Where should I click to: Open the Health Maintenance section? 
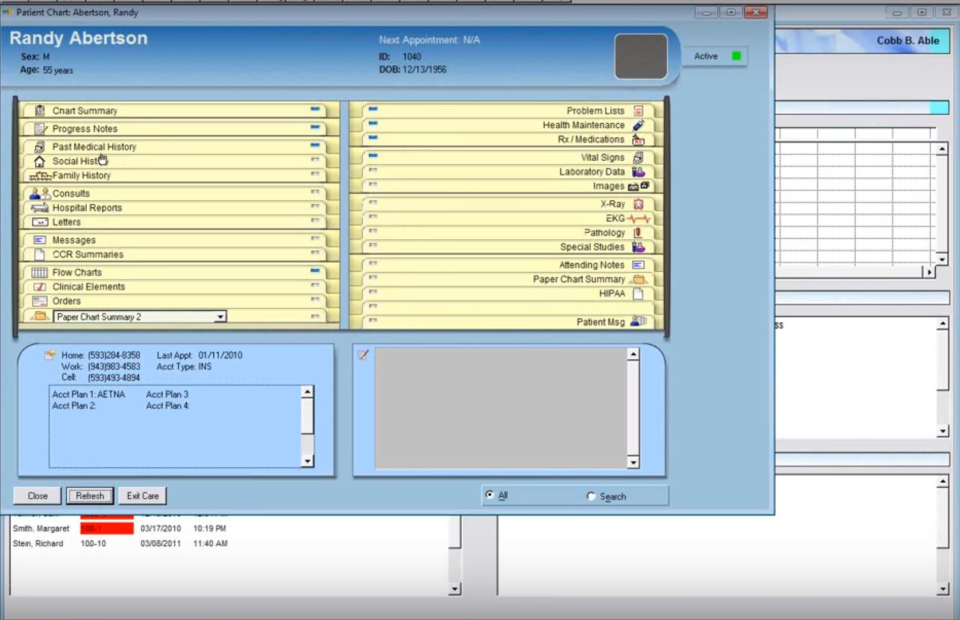coord(583,125)
